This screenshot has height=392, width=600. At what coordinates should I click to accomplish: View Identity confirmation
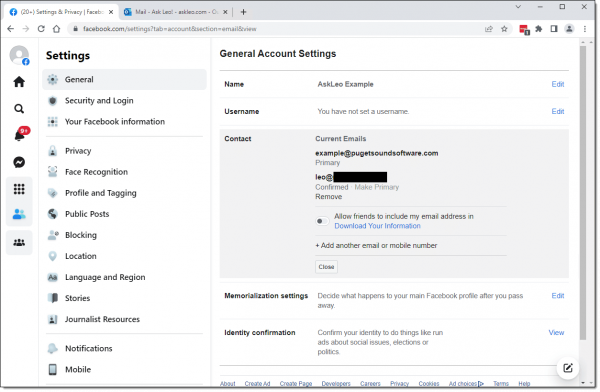pyautogui.click(x=556, y=332)
